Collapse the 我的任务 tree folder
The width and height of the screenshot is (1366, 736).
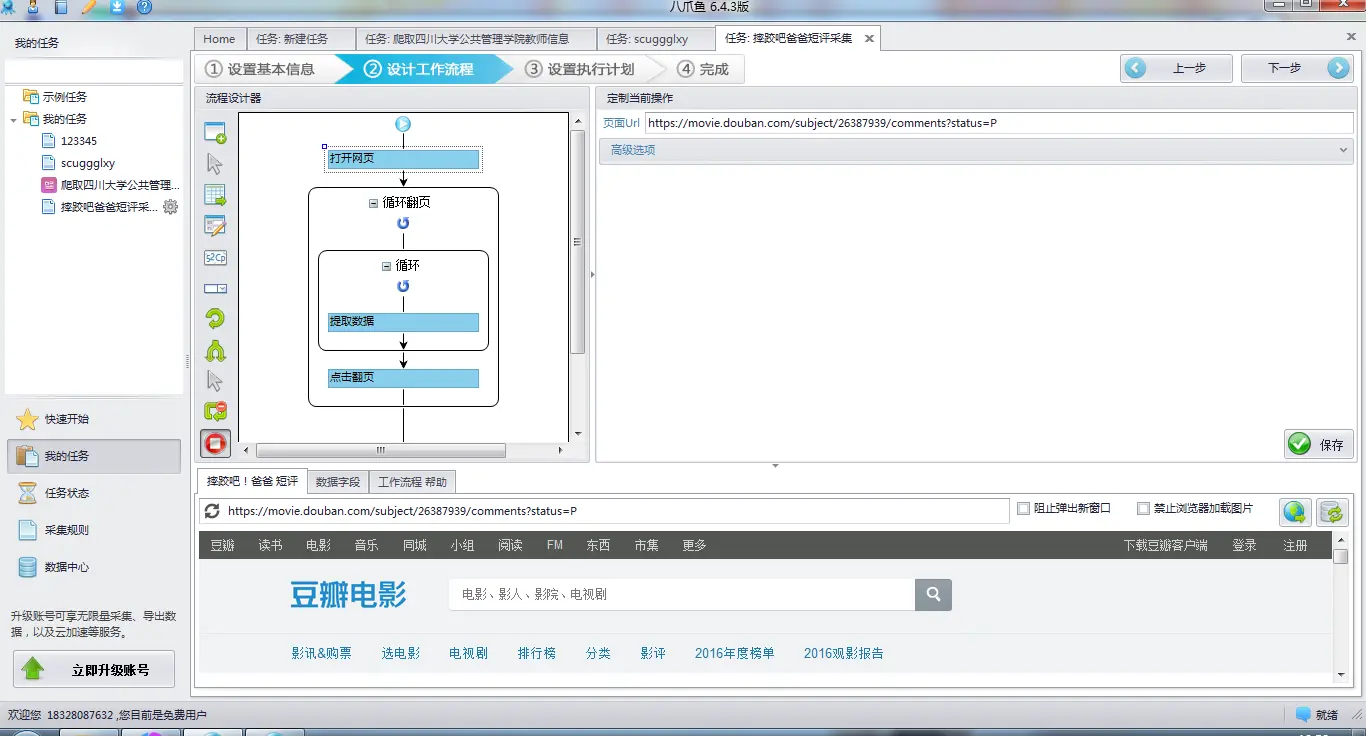coord(13,119)
